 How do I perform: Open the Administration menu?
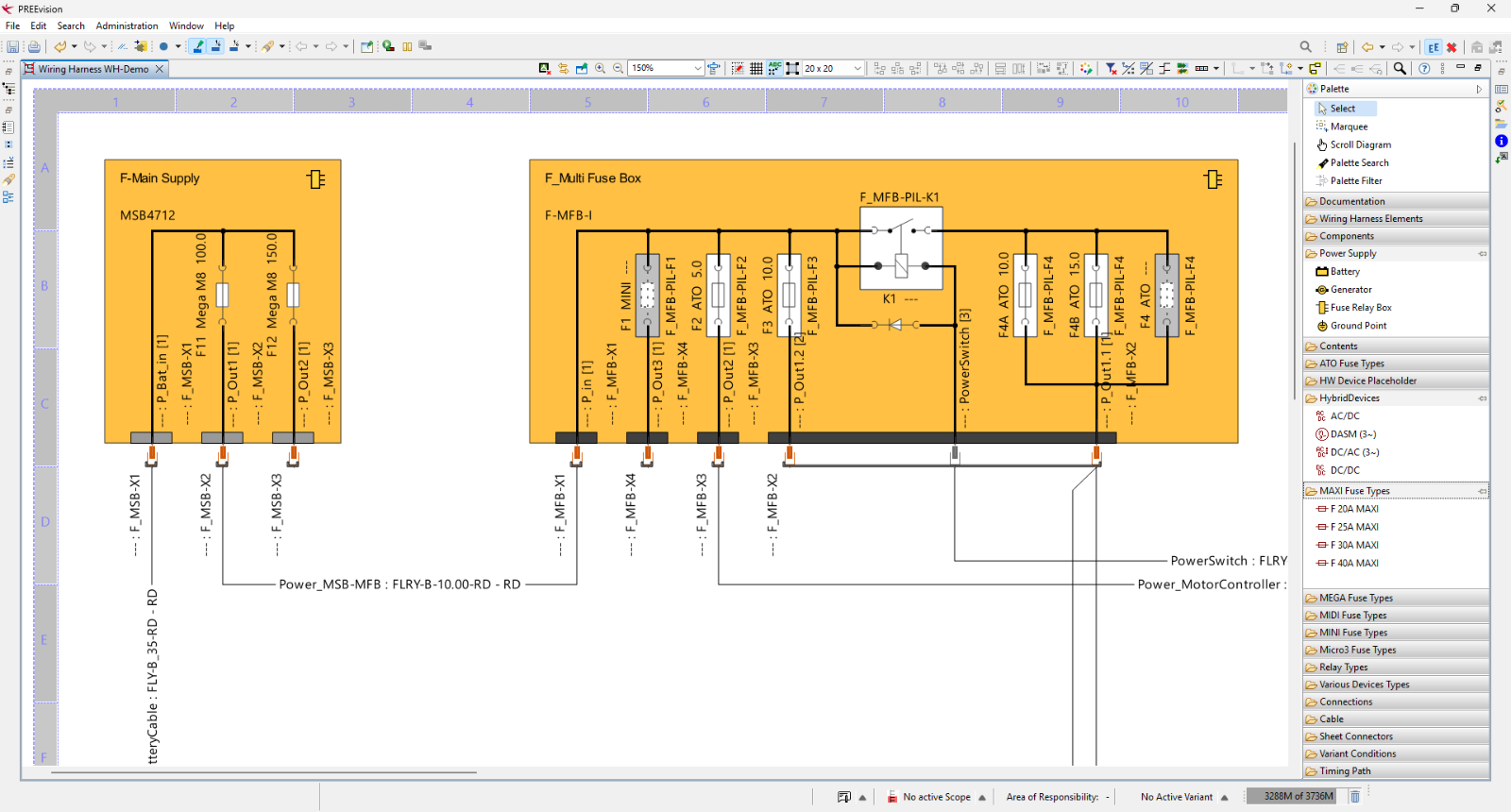[127, 26]
